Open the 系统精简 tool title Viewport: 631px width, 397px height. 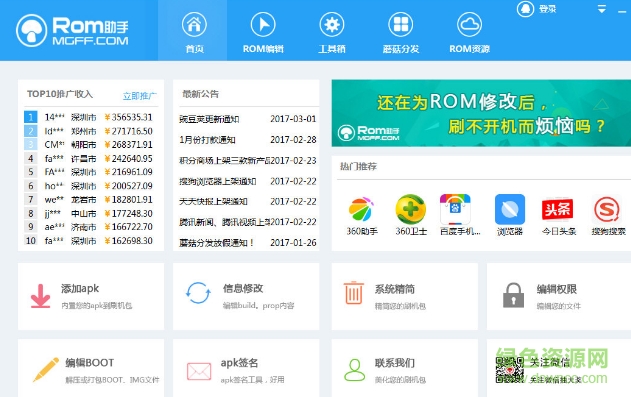click(x=394, y=289)
